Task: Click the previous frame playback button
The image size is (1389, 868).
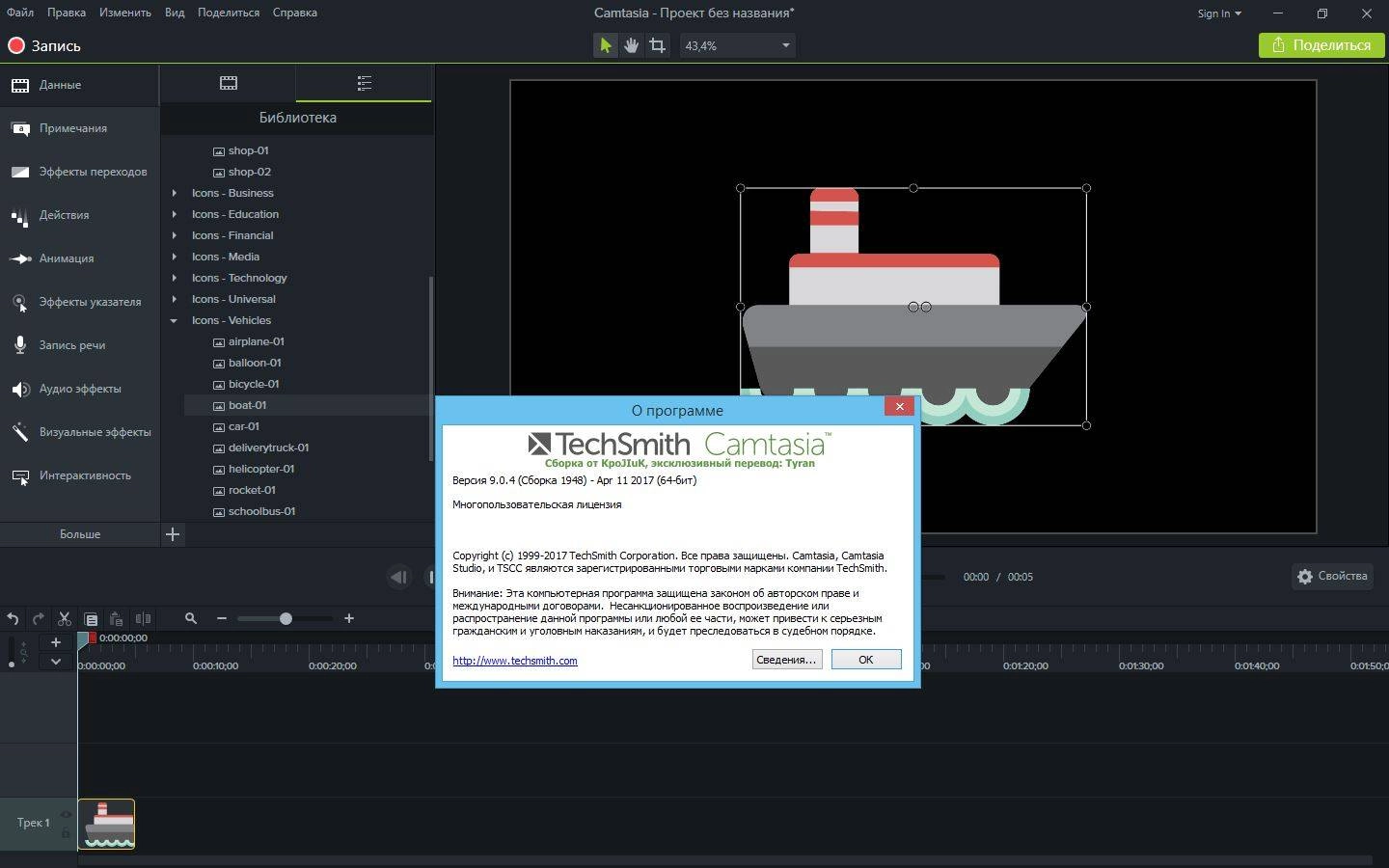Action: click(x=398, y=577)
